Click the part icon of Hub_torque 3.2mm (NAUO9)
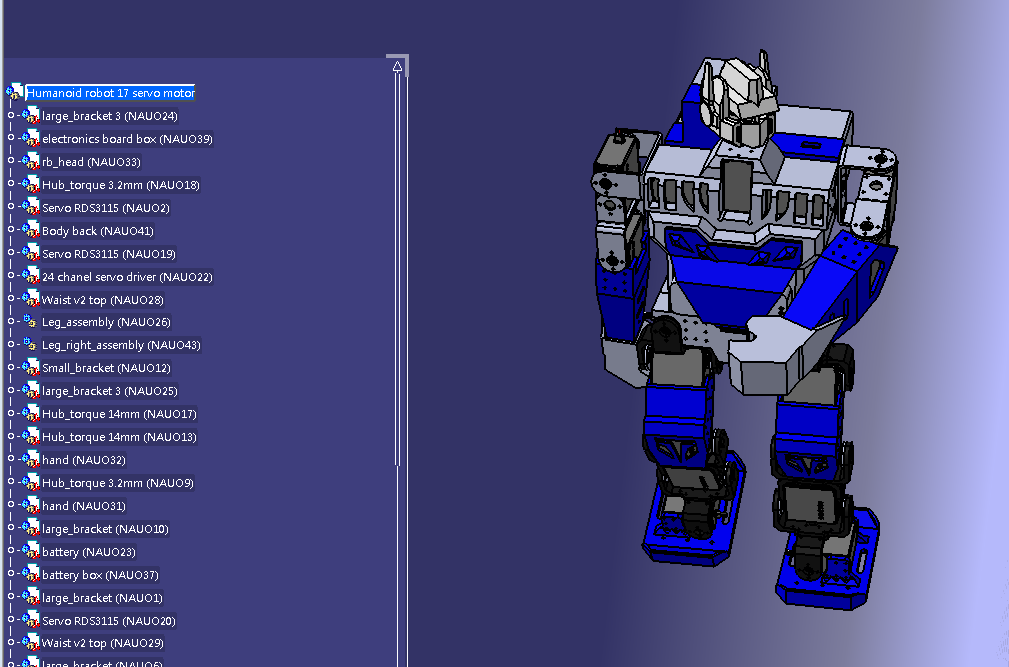The width and height of the screenshot is (1009, 667). tap(30, 482)
